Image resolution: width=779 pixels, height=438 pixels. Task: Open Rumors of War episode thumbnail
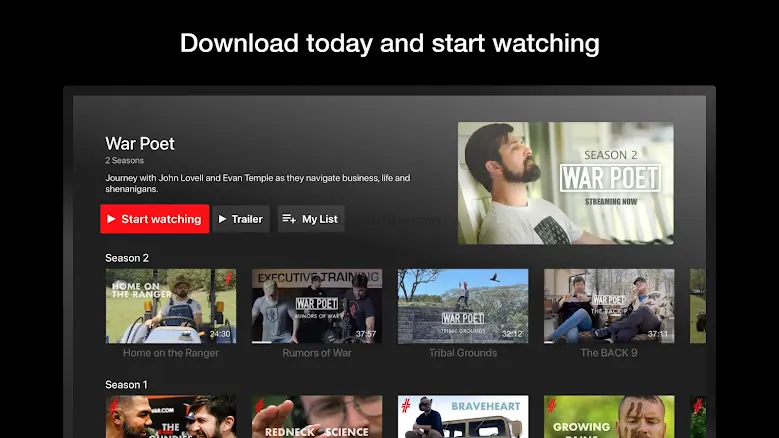[x=317, y=306]
